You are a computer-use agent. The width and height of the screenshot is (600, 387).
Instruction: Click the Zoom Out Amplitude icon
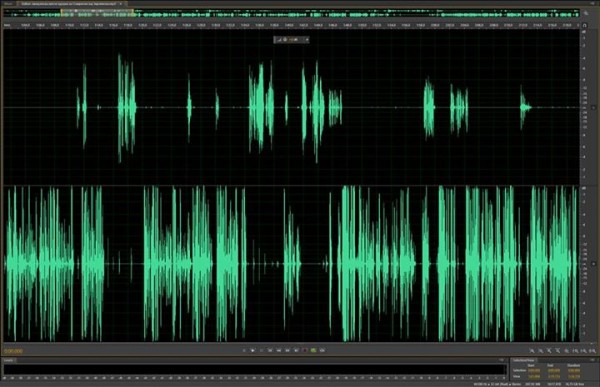click(541, 350)
